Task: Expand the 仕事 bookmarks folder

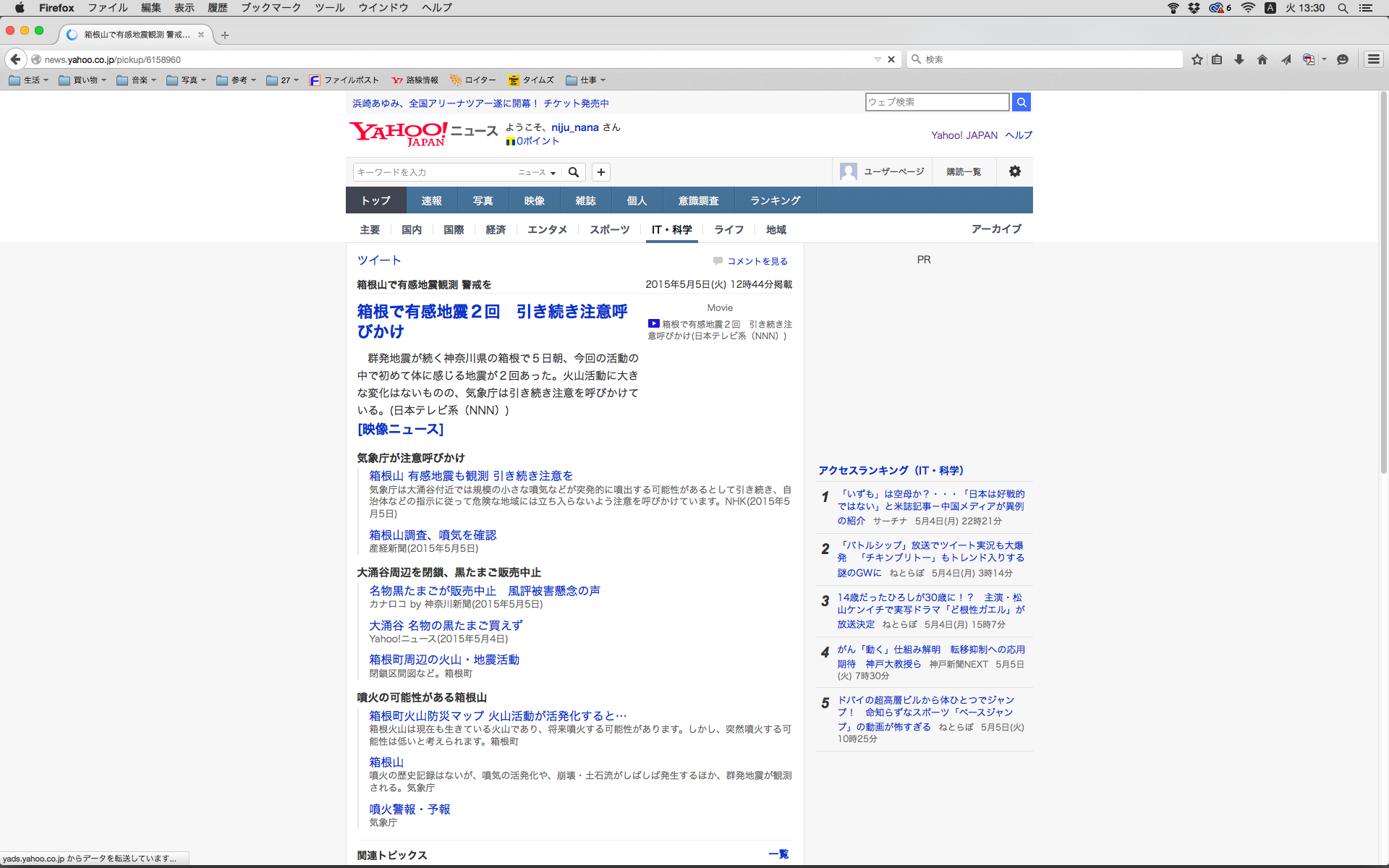Action: pyautogui.click(x=586, y=80)
